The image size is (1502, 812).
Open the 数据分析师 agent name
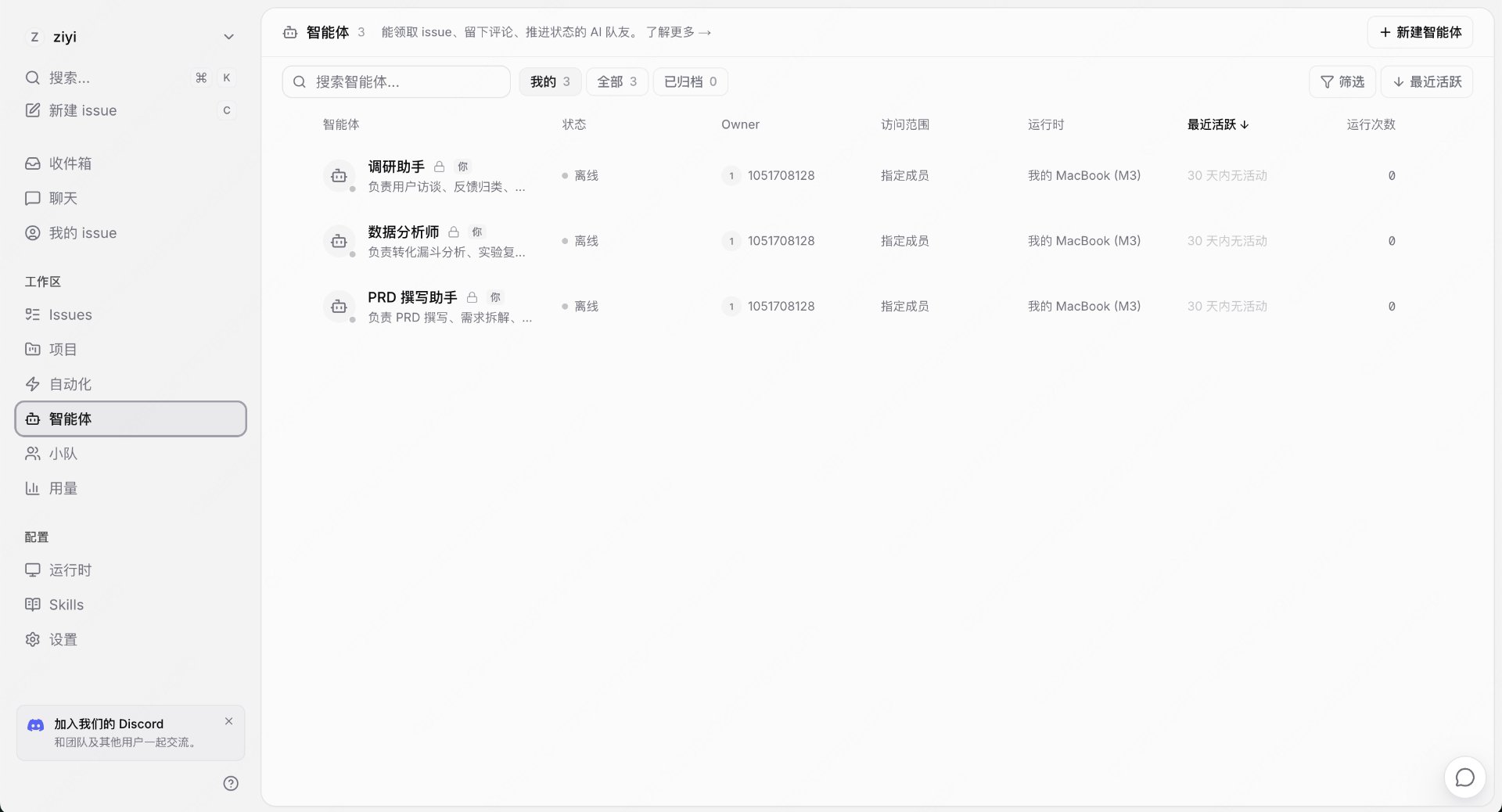tap(403, 232)
